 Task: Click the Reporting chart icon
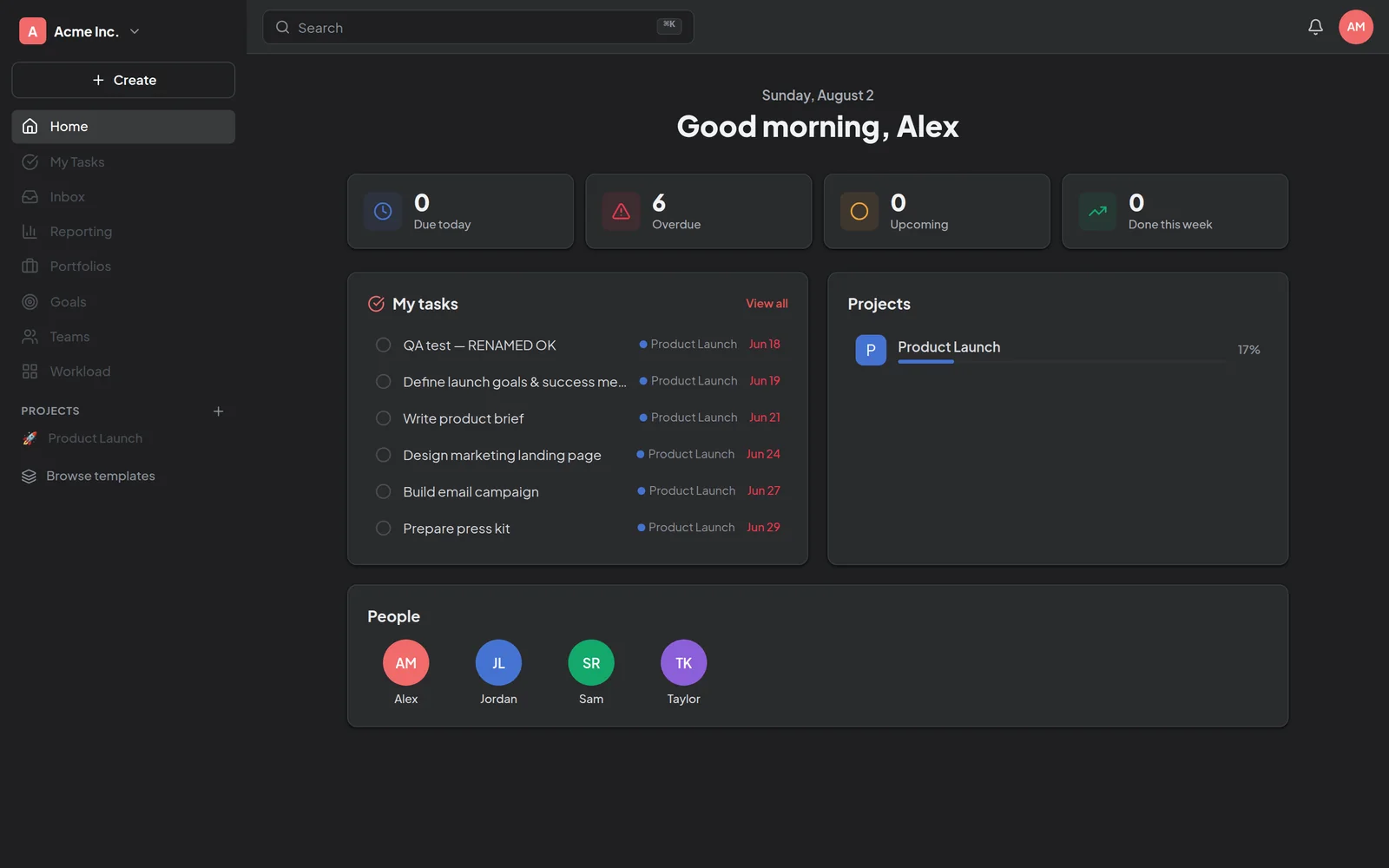[30, 232]
